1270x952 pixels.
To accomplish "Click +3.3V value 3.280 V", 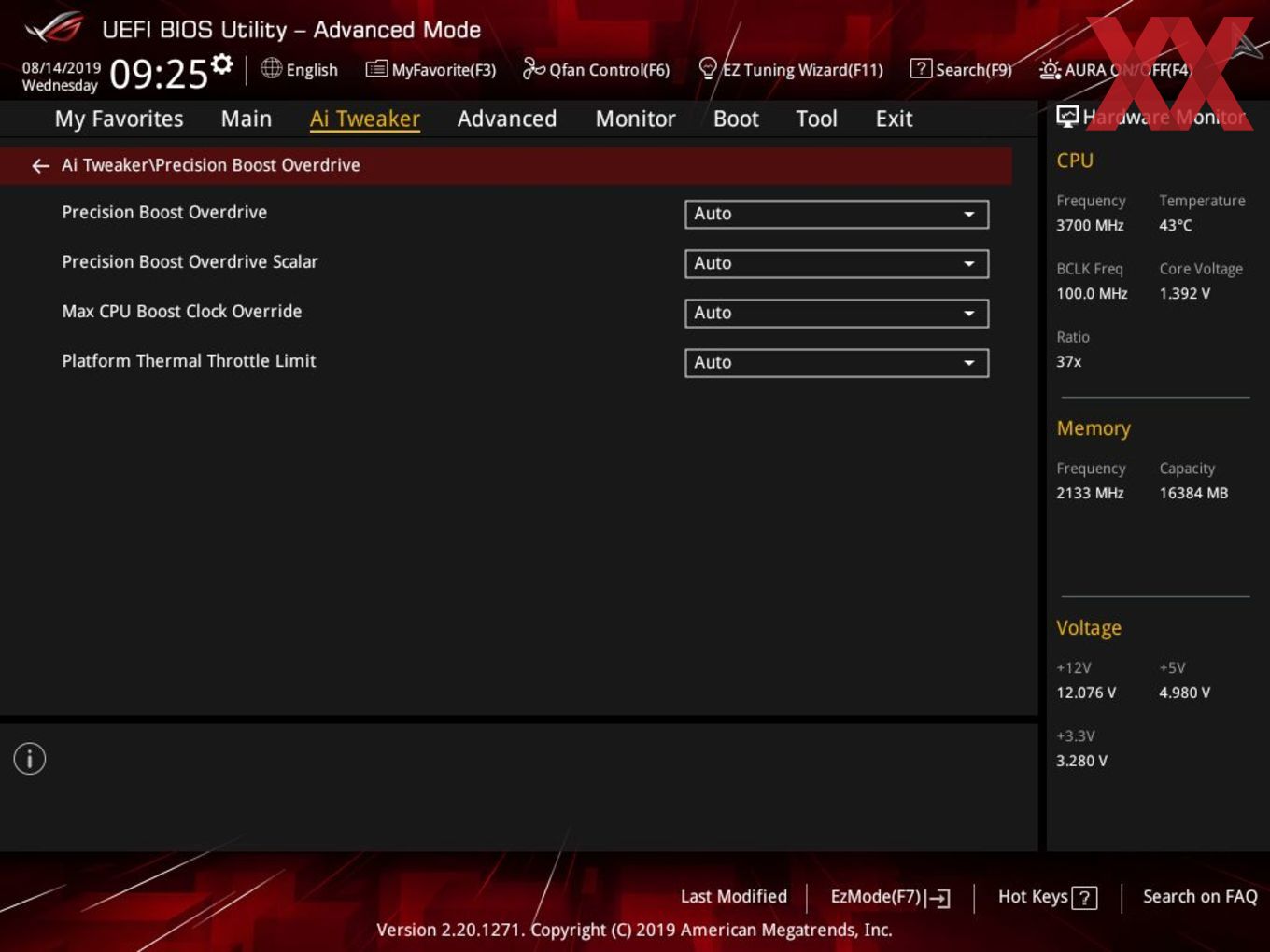I will [x=1081, y=761].
